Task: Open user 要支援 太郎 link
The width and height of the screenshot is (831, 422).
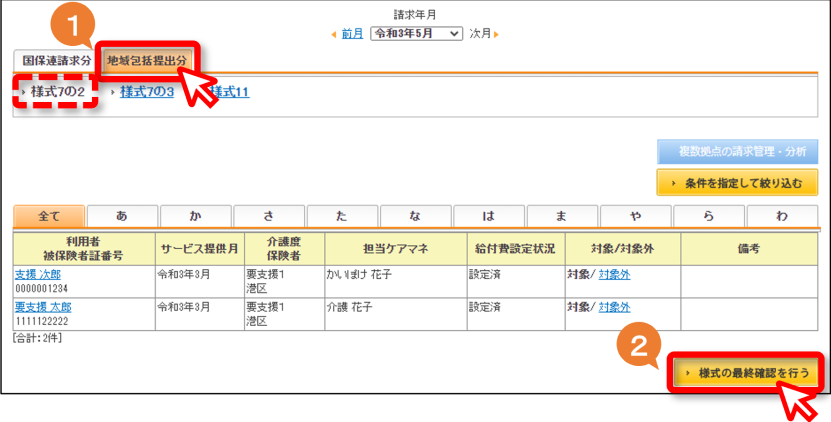Action: coord(43,307)
